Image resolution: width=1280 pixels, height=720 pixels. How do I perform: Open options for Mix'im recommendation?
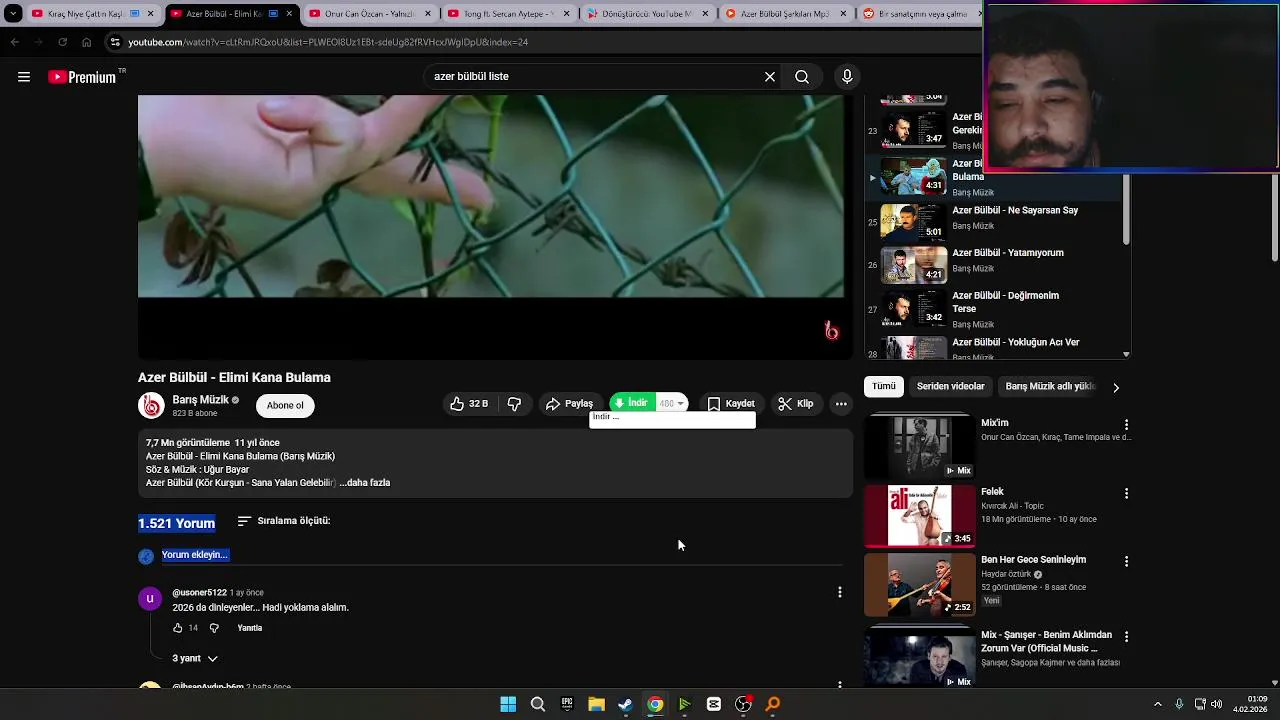click(1126, 425)
